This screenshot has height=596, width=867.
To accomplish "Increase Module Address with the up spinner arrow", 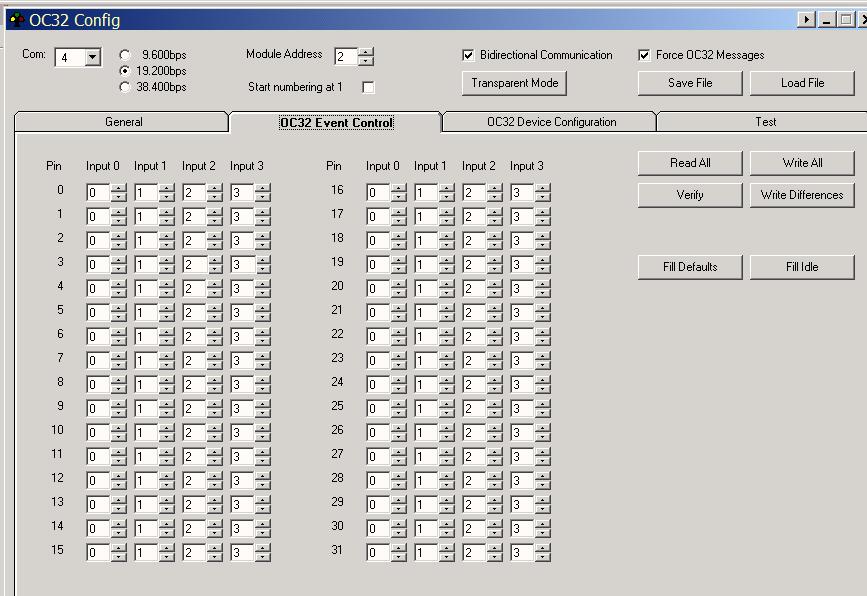I will tap(366, 52).
